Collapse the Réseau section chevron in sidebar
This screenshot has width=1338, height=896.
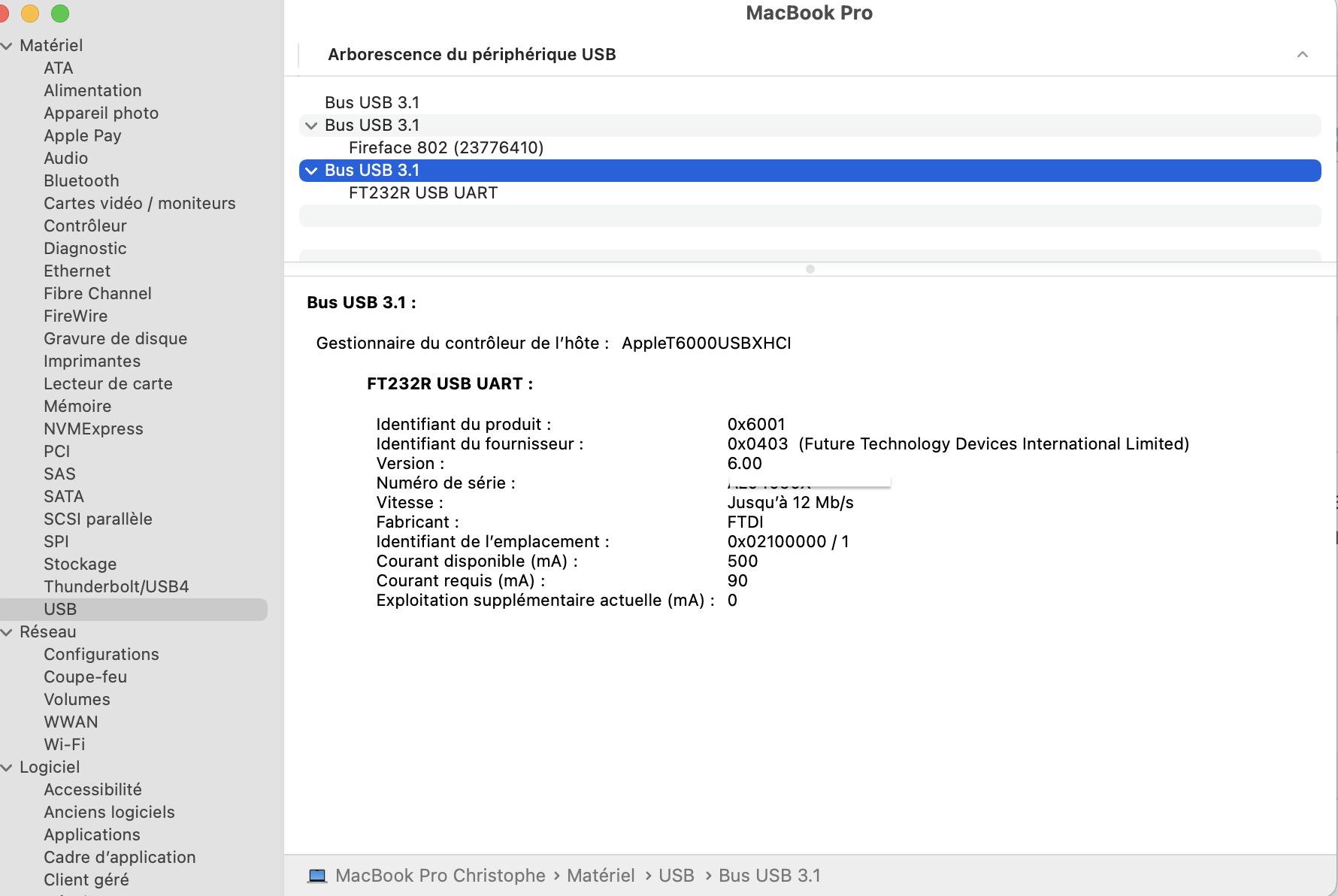[x=7, y=632]
